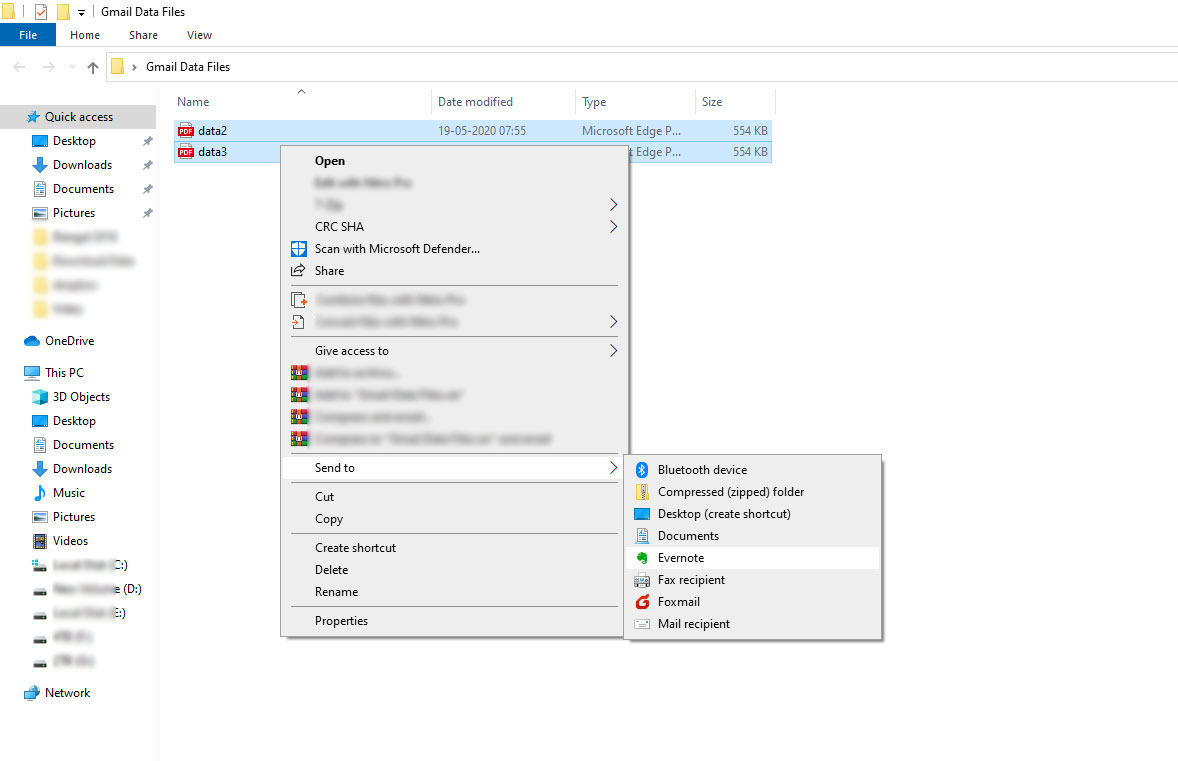
Task: Click the Videos filmstrip icon in sidebar
Action: coord(40,541)
